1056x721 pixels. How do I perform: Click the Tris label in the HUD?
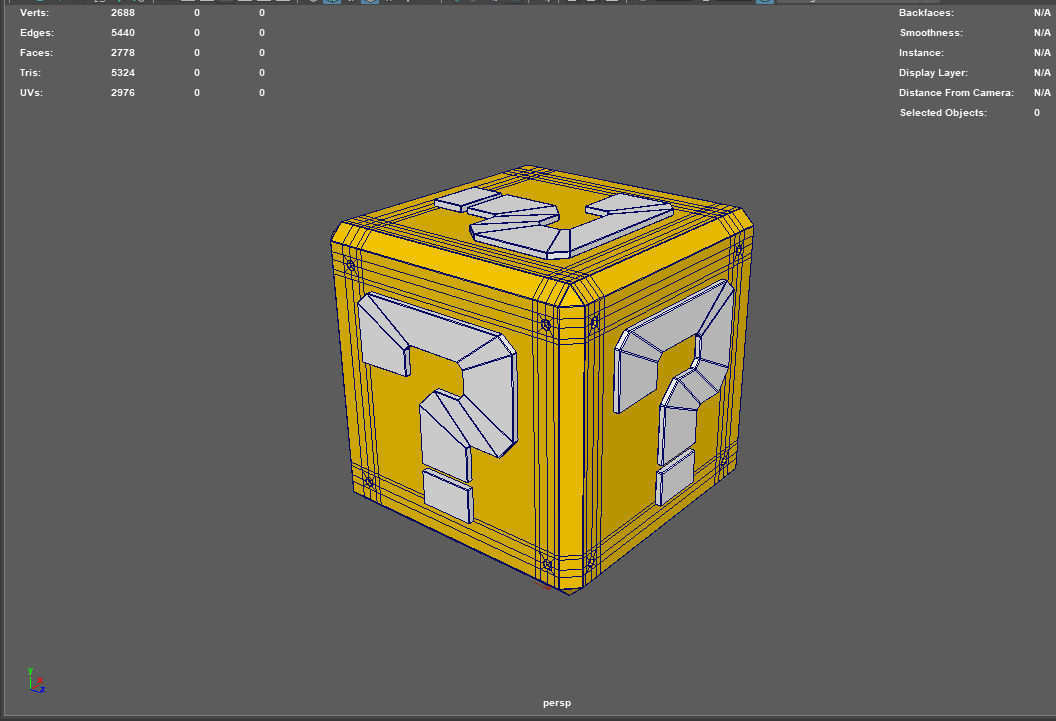coord(30,73)
